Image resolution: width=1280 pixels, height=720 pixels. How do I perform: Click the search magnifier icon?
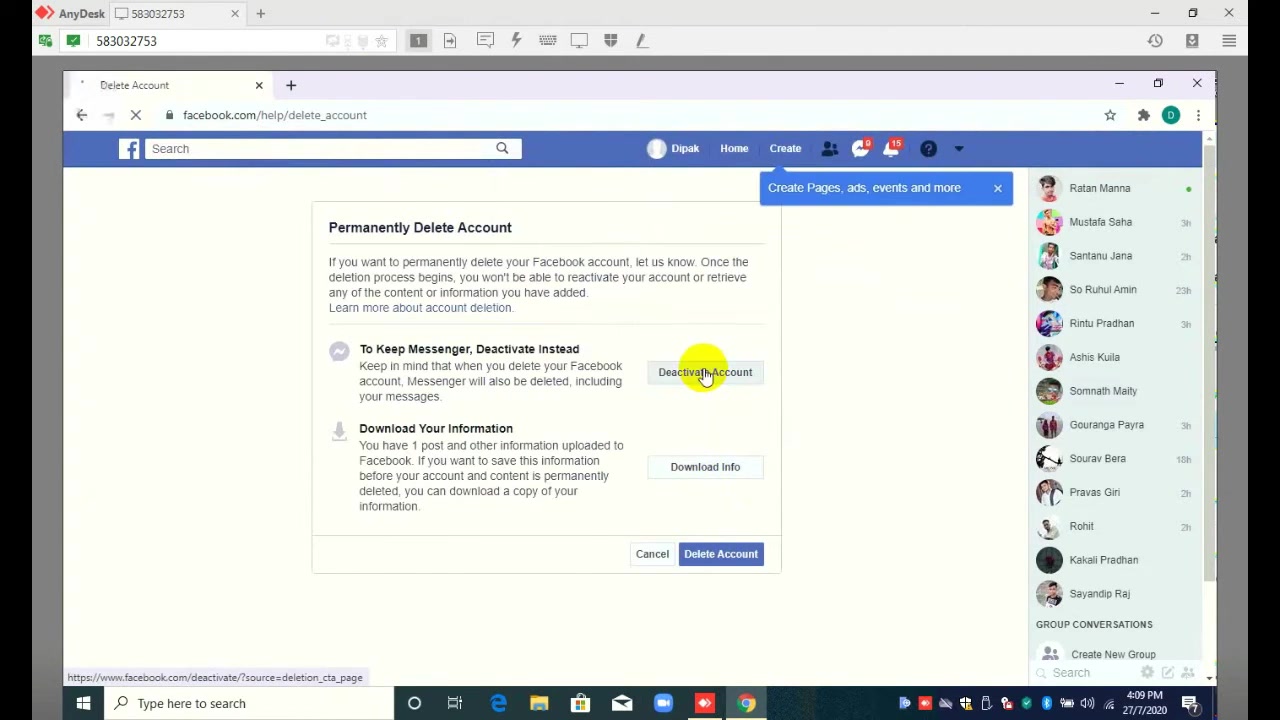[x=502, y=148]
